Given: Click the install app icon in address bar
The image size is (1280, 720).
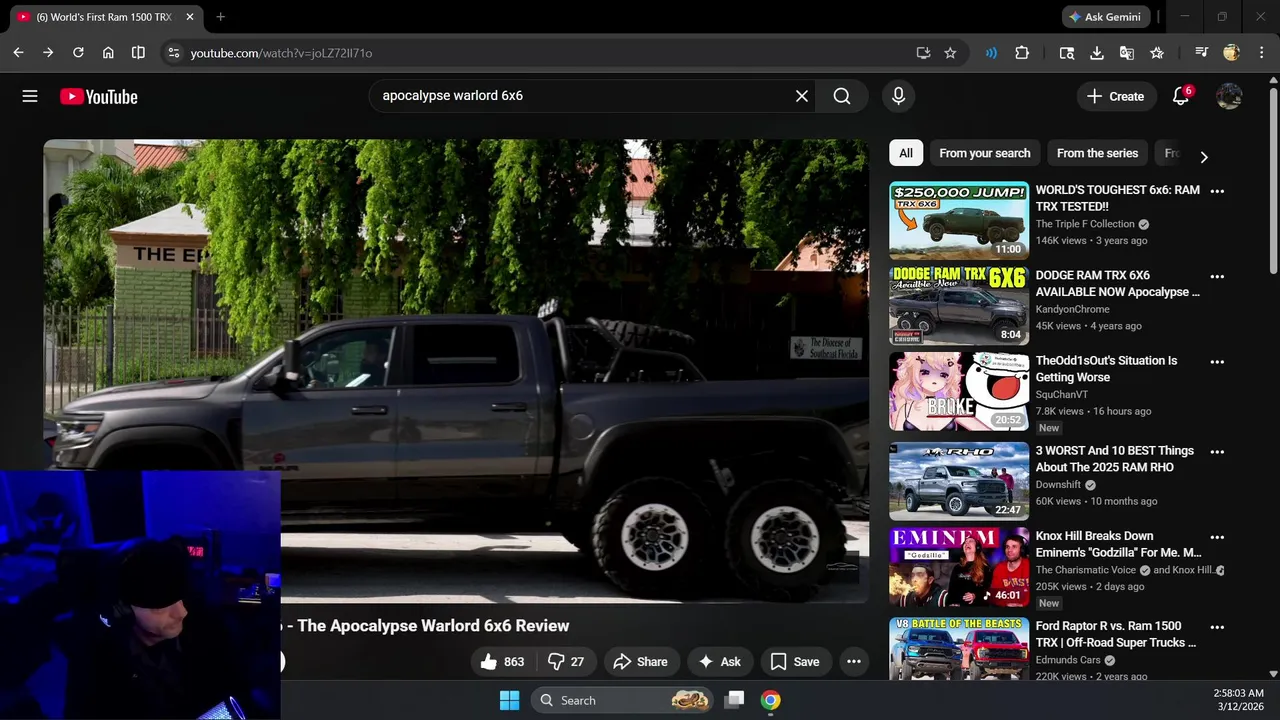Looking at the screenshot, I should coord(923,53).
